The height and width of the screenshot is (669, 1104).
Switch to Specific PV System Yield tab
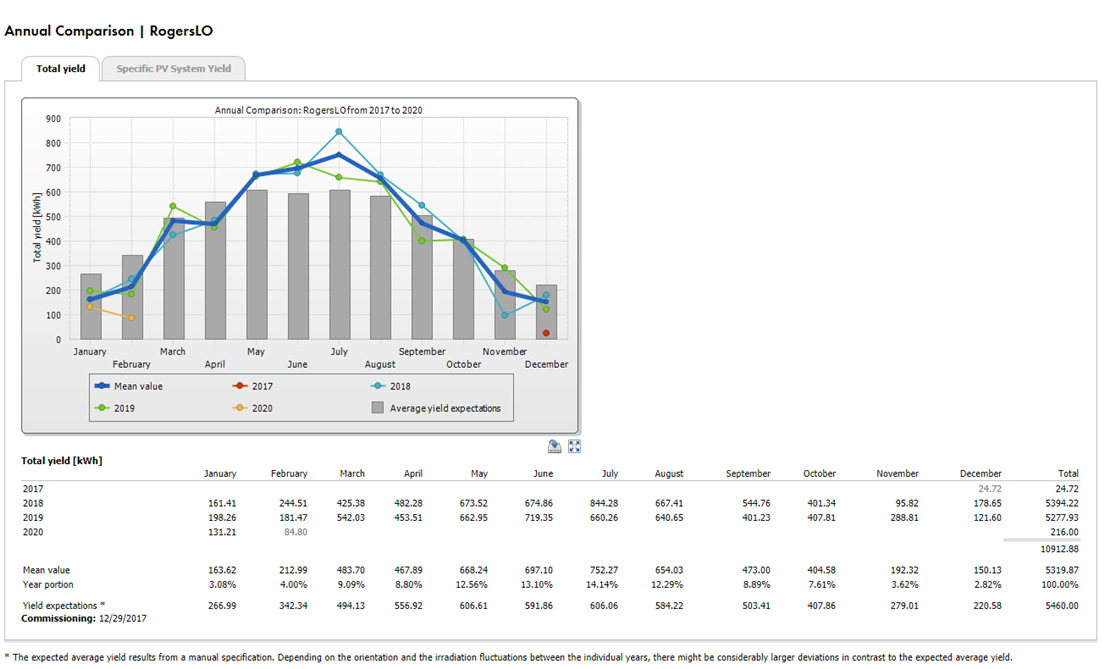173,69
